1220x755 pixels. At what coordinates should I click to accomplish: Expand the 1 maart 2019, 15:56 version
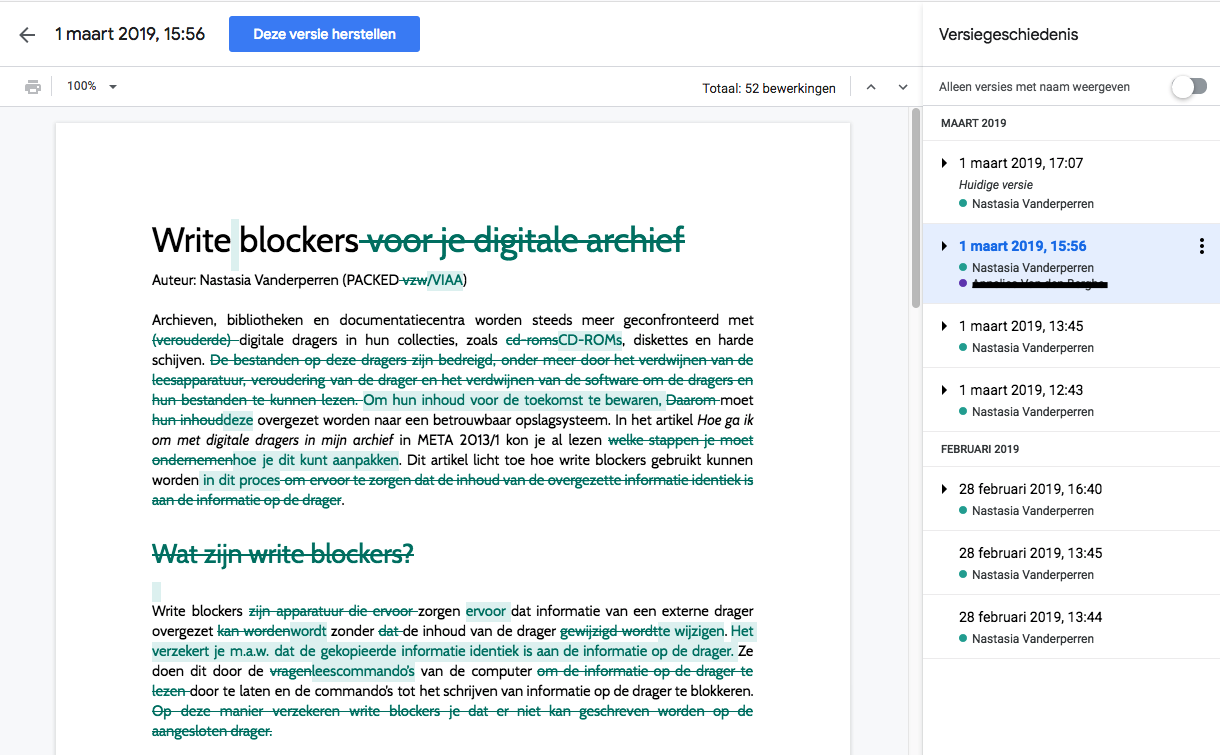[x=944, y=246]
